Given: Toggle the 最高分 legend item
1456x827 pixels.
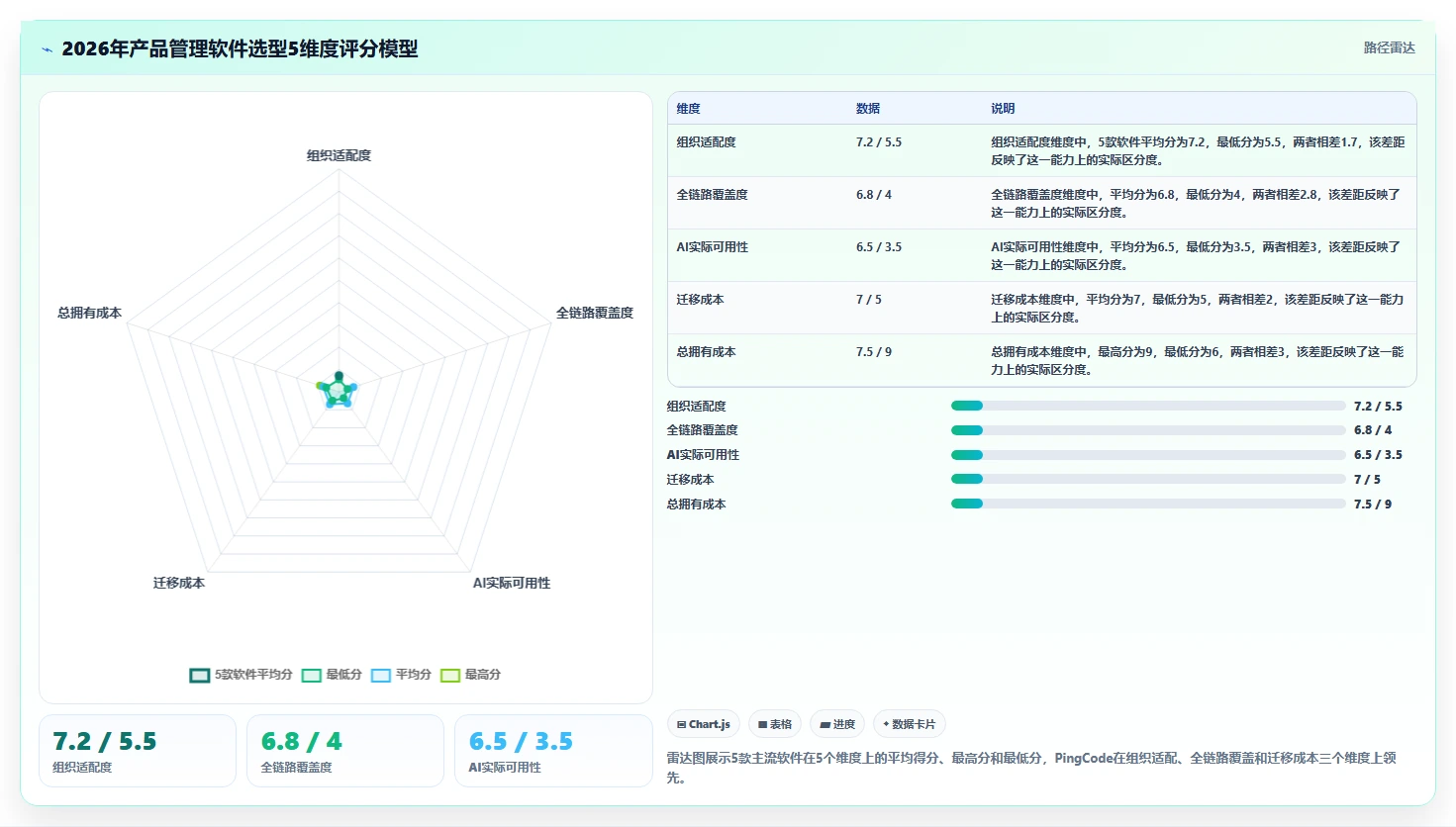Looking at the screenshot, I should tap(470, 675).
